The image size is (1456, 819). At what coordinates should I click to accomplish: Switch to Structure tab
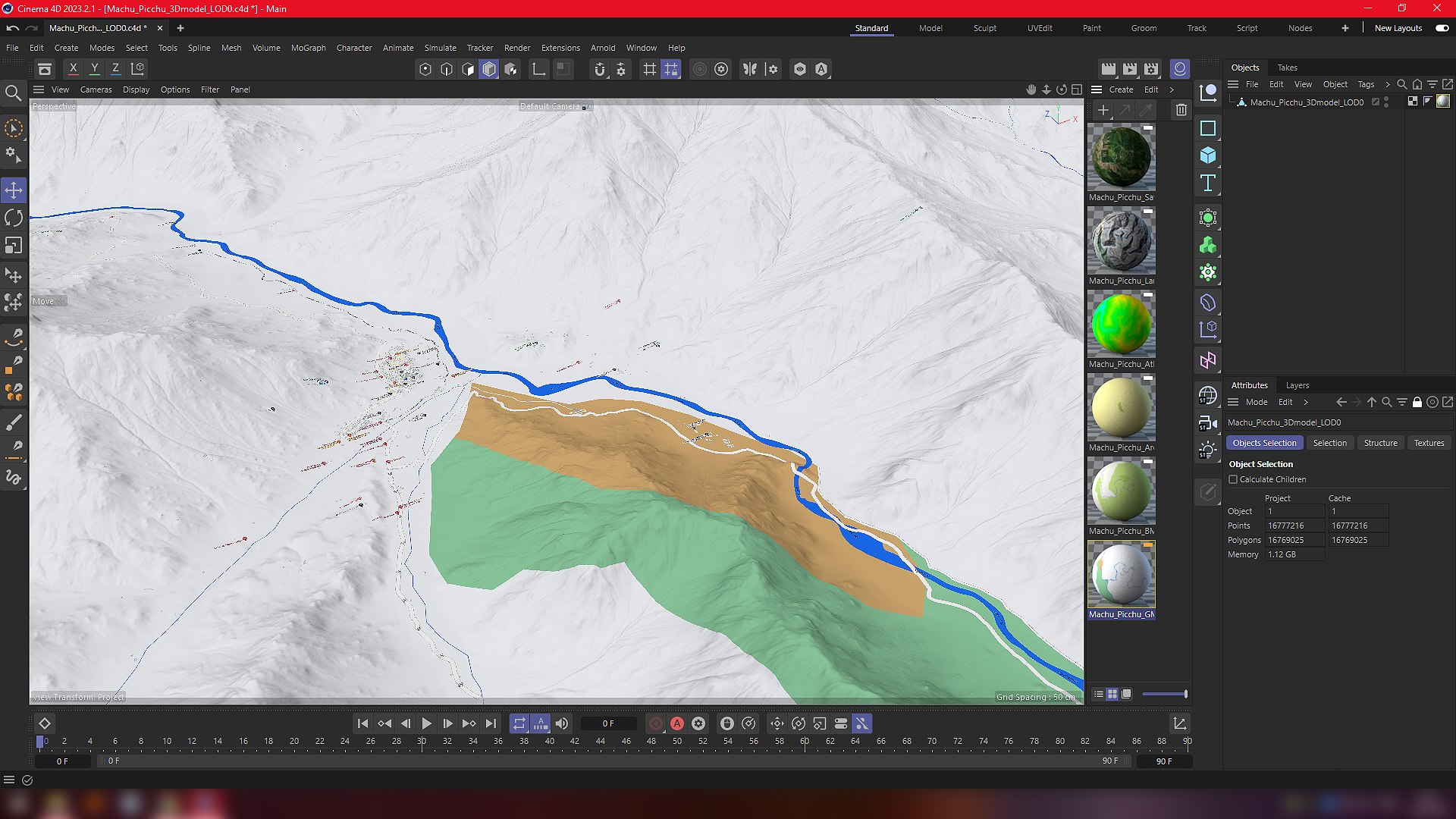click(x=1380, y=443)
